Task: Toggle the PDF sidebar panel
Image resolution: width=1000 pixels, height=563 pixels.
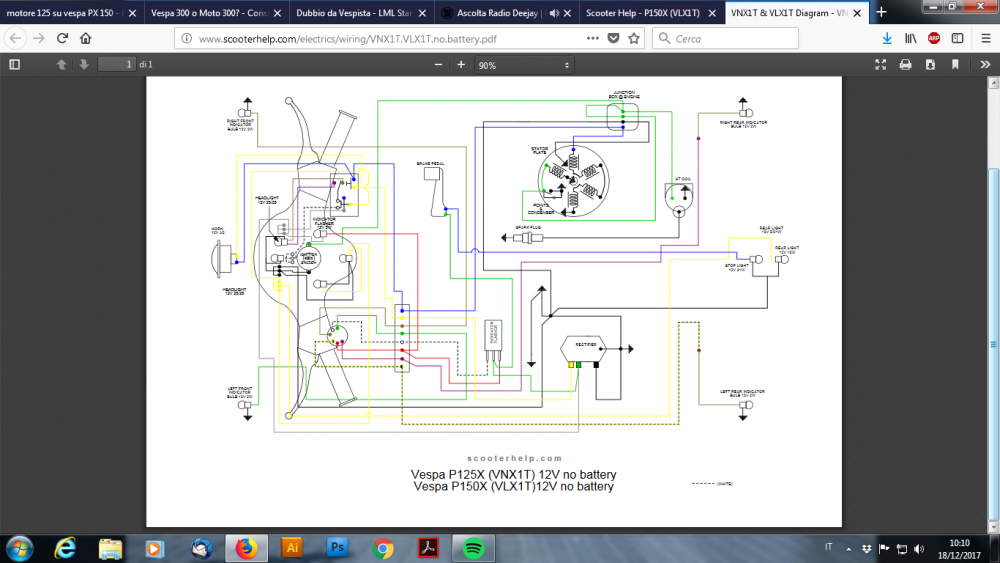Action: coord(15,64)
